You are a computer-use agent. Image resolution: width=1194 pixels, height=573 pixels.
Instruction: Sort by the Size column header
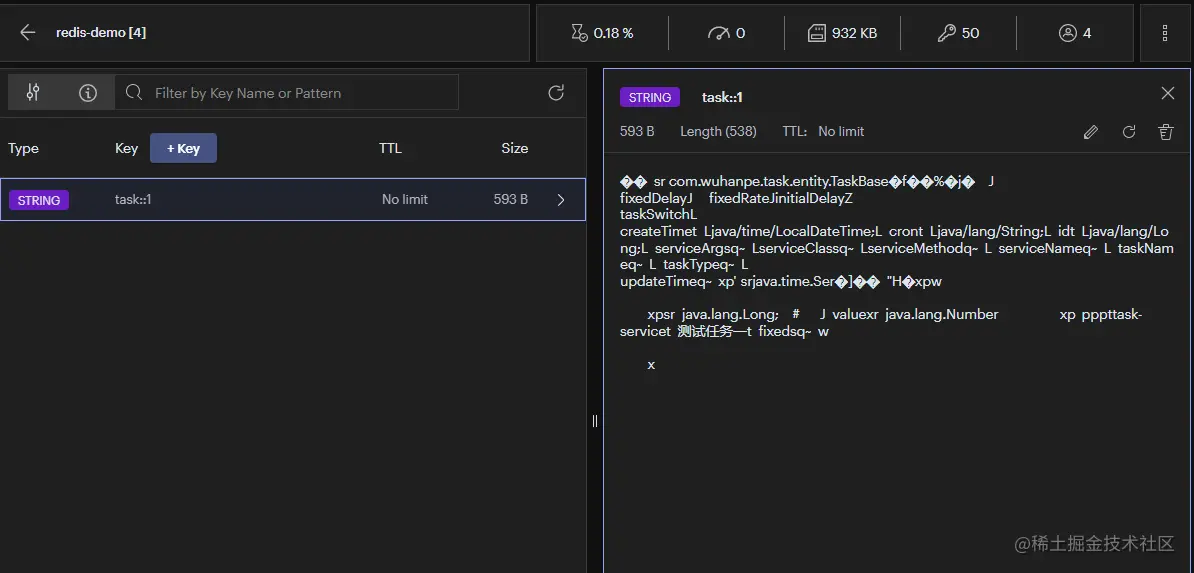[515, 149]
